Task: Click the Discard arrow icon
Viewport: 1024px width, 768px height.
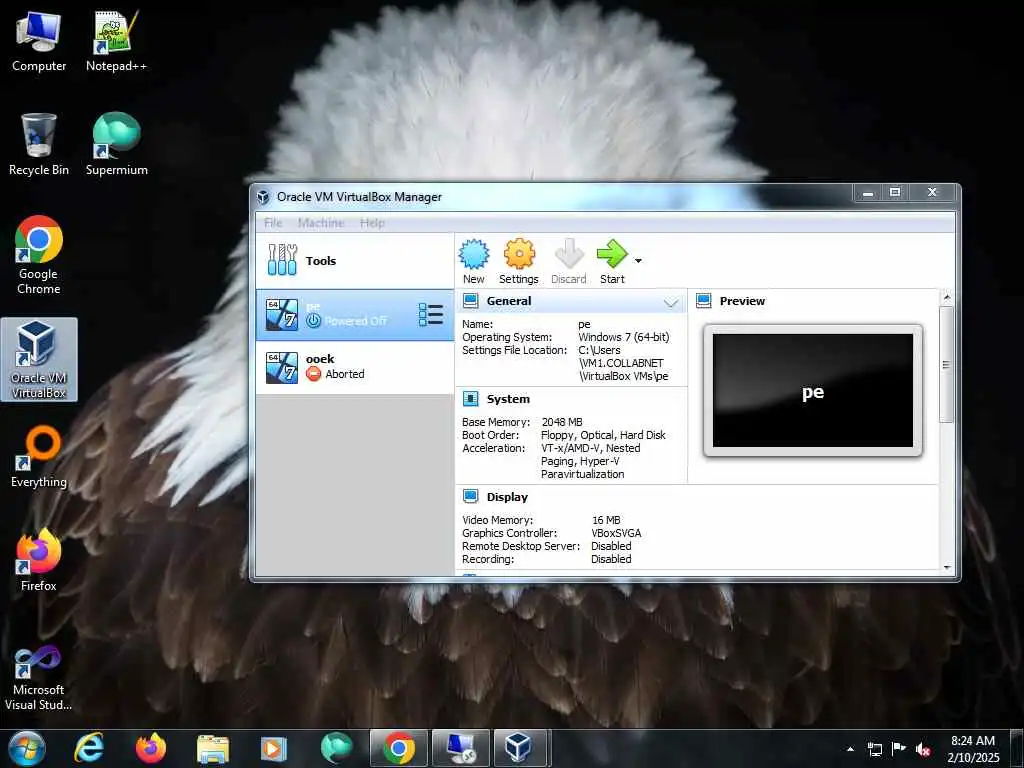Action: click(x=569, y=254)
